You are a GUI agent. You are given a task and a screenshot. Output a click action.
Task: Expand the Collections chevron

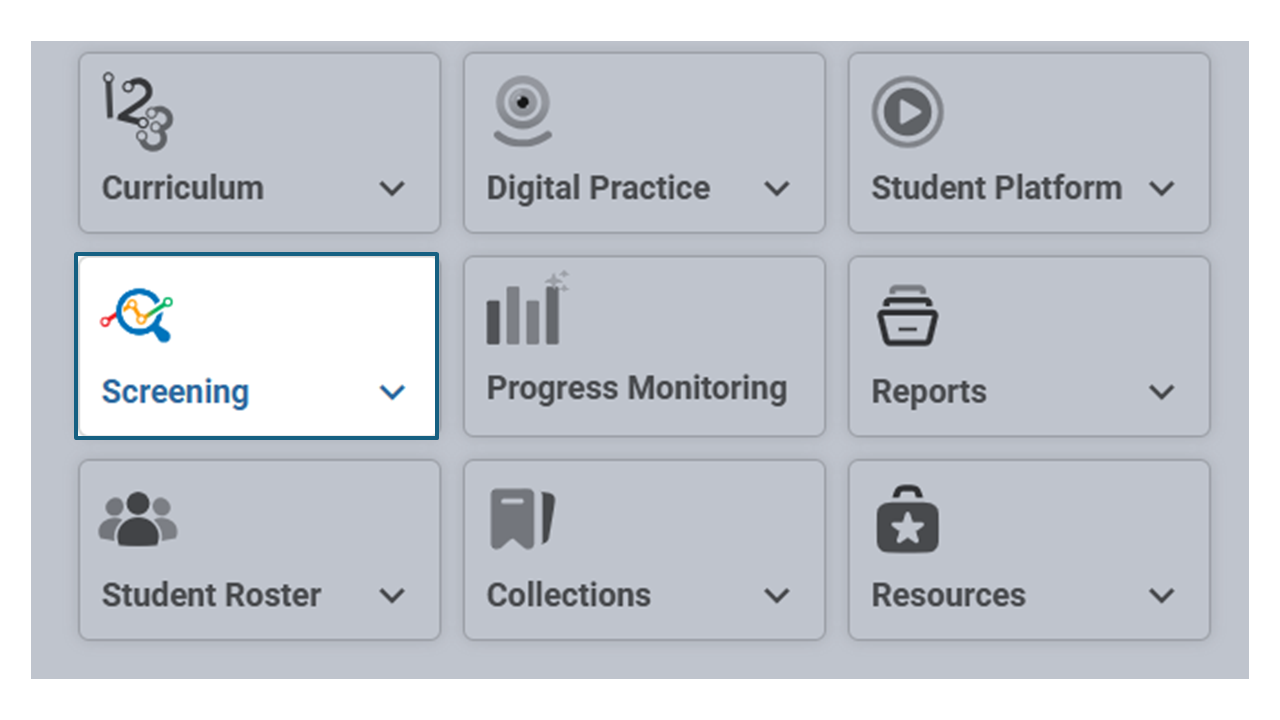tap(777, 596)
